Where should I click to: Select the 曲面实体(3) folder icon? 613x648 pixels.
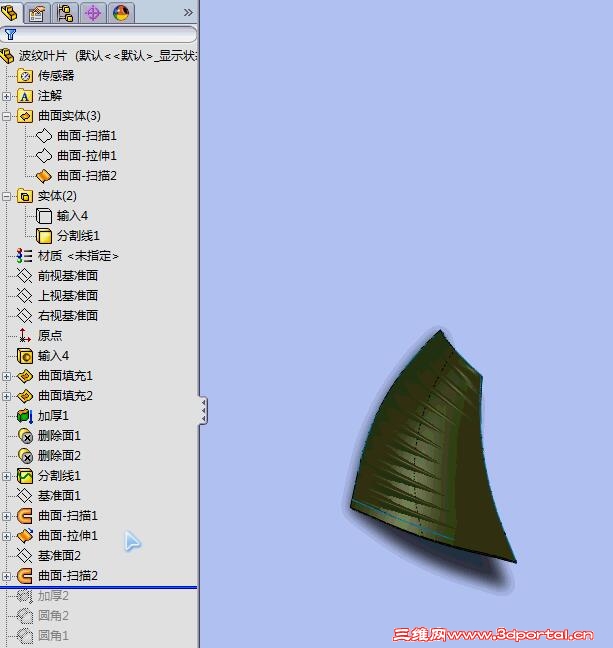tap(25, 116)
